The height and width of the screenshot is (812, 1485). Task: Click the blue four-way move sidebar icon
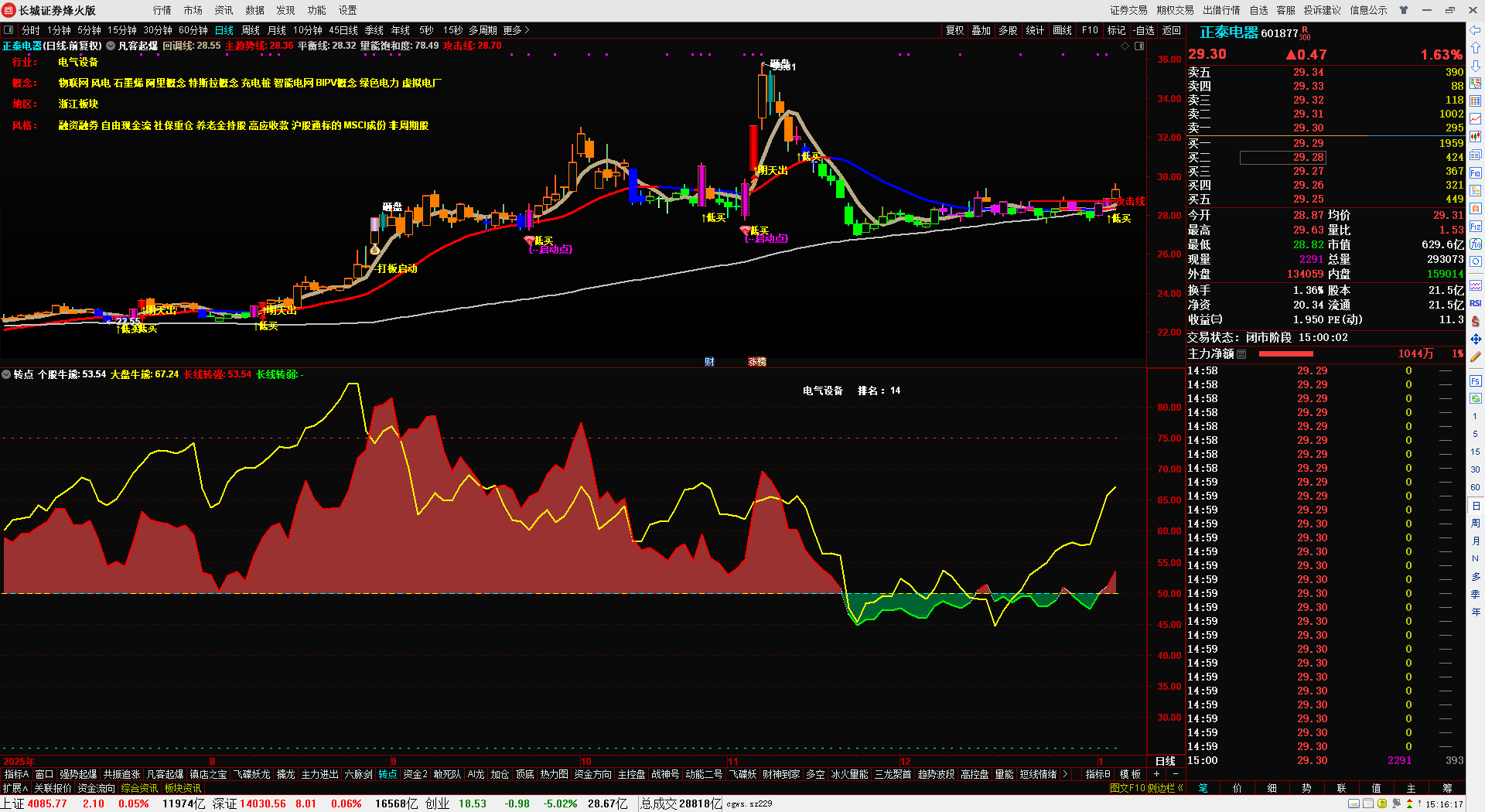coord(1475,339)
